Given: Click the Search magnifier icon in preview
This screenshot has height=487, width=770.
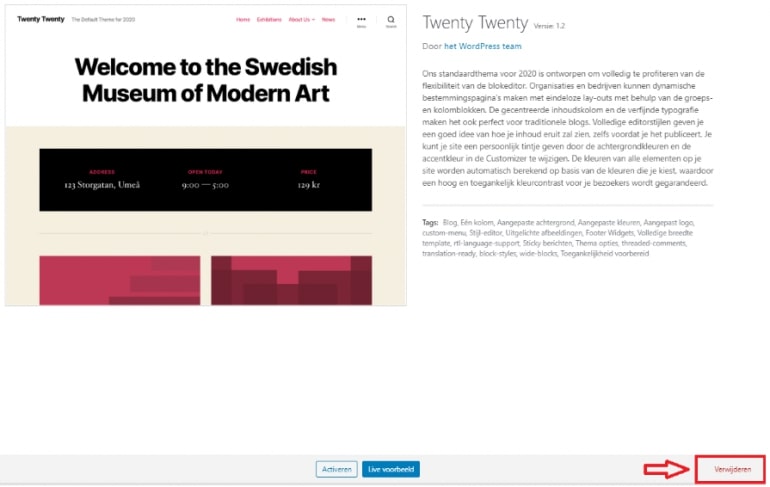Looking at the screenshot, I should [391, 20].
